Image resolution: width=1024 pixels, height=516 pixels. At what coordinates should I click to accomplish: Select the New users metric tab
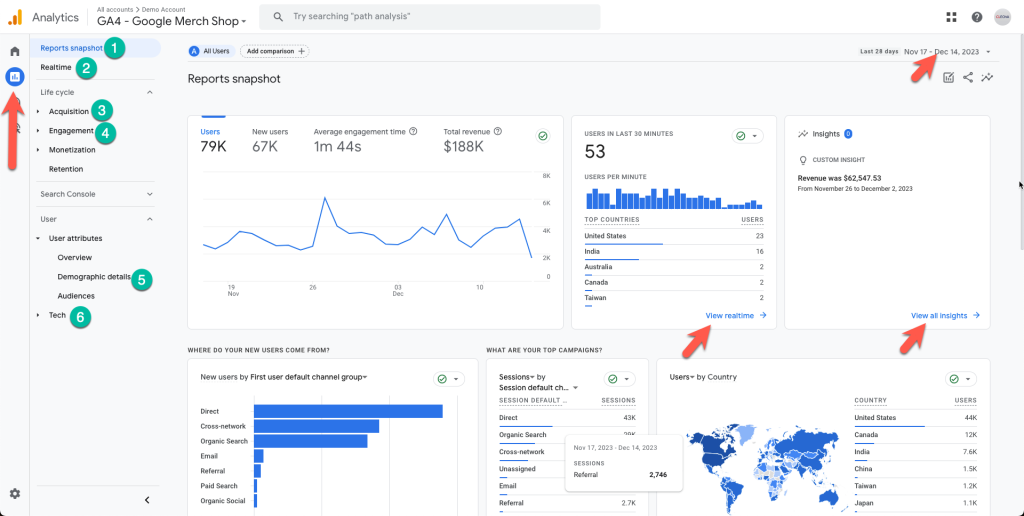click(270, 140)
